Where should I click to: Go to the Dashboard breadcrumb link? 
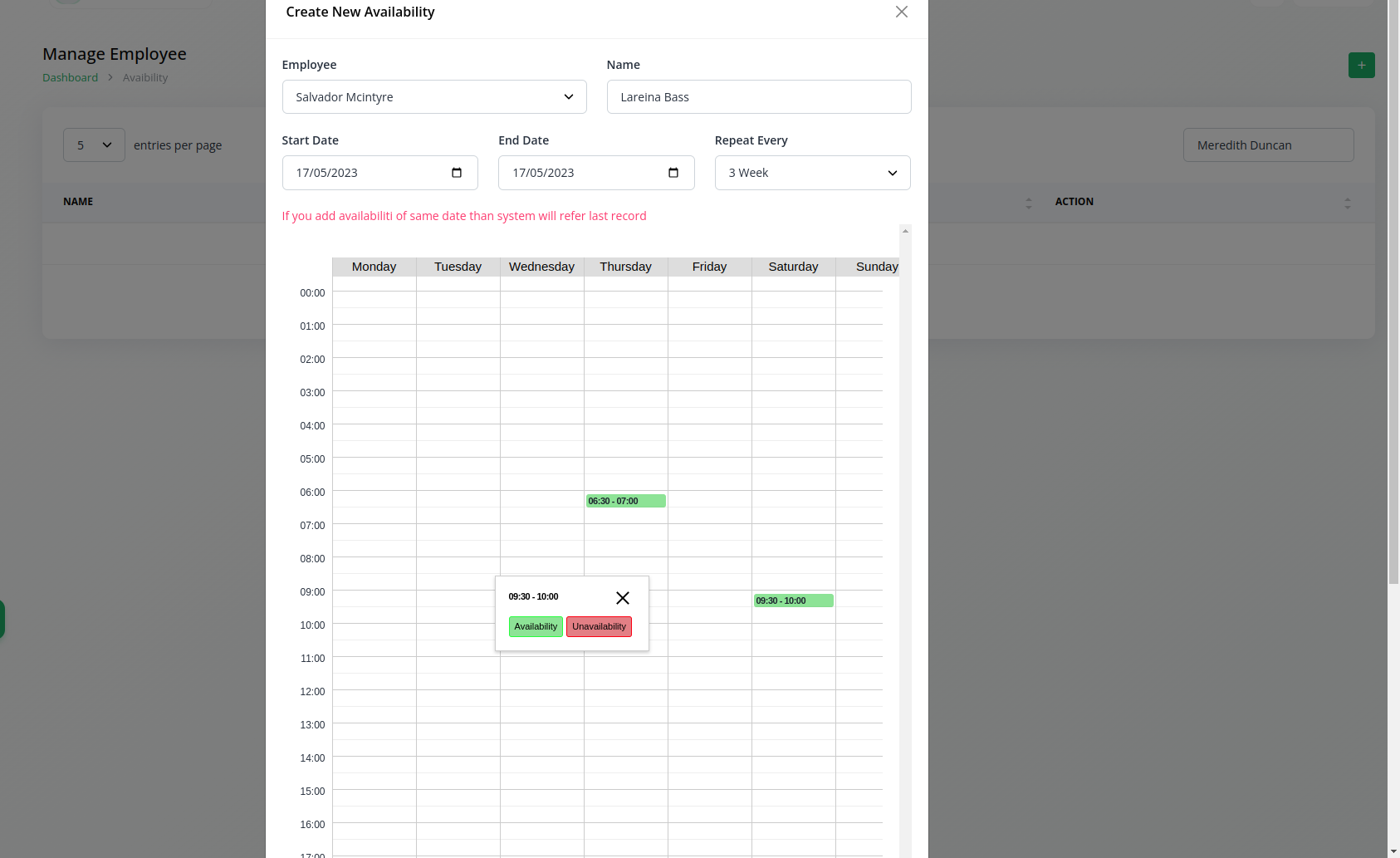(x=70, y=77)
